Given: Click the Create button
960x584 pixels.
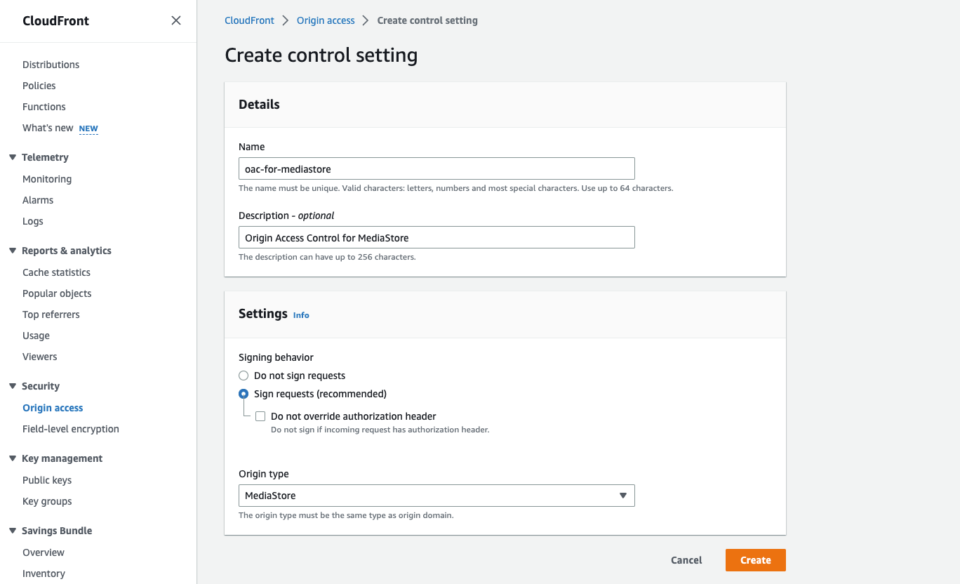Looking at the screenshot, I should 755,560.
